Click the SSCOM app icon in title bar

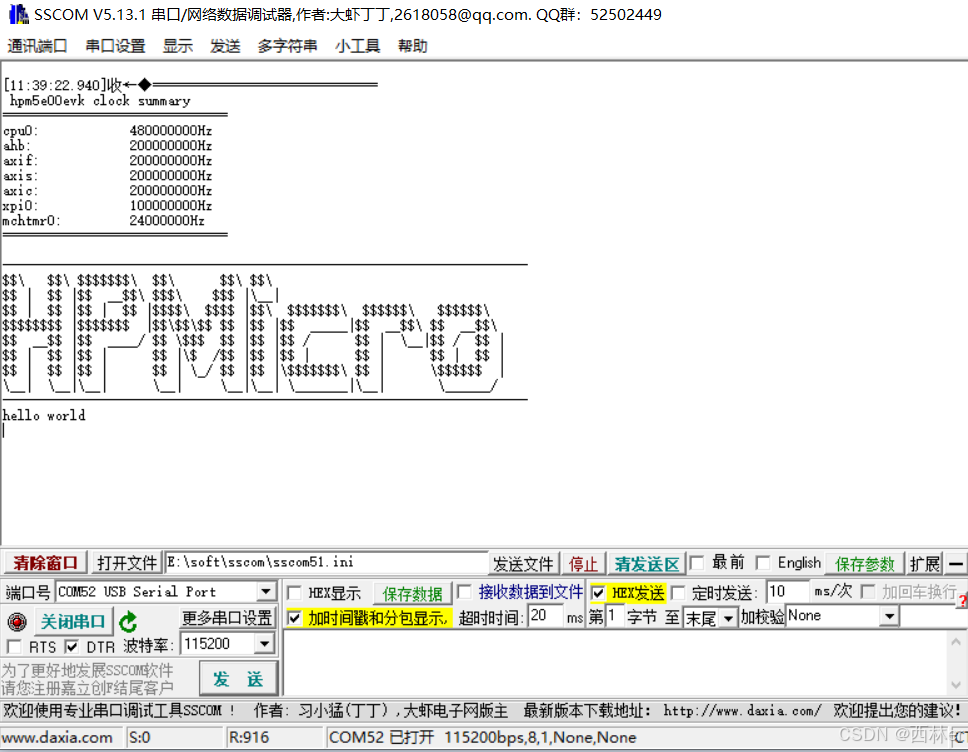(x=17, y=14)
